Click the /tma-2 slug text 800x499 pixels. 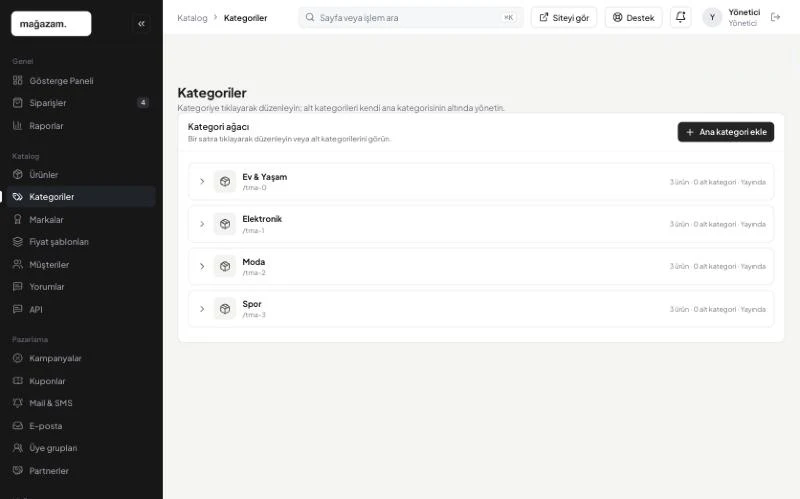254,273
